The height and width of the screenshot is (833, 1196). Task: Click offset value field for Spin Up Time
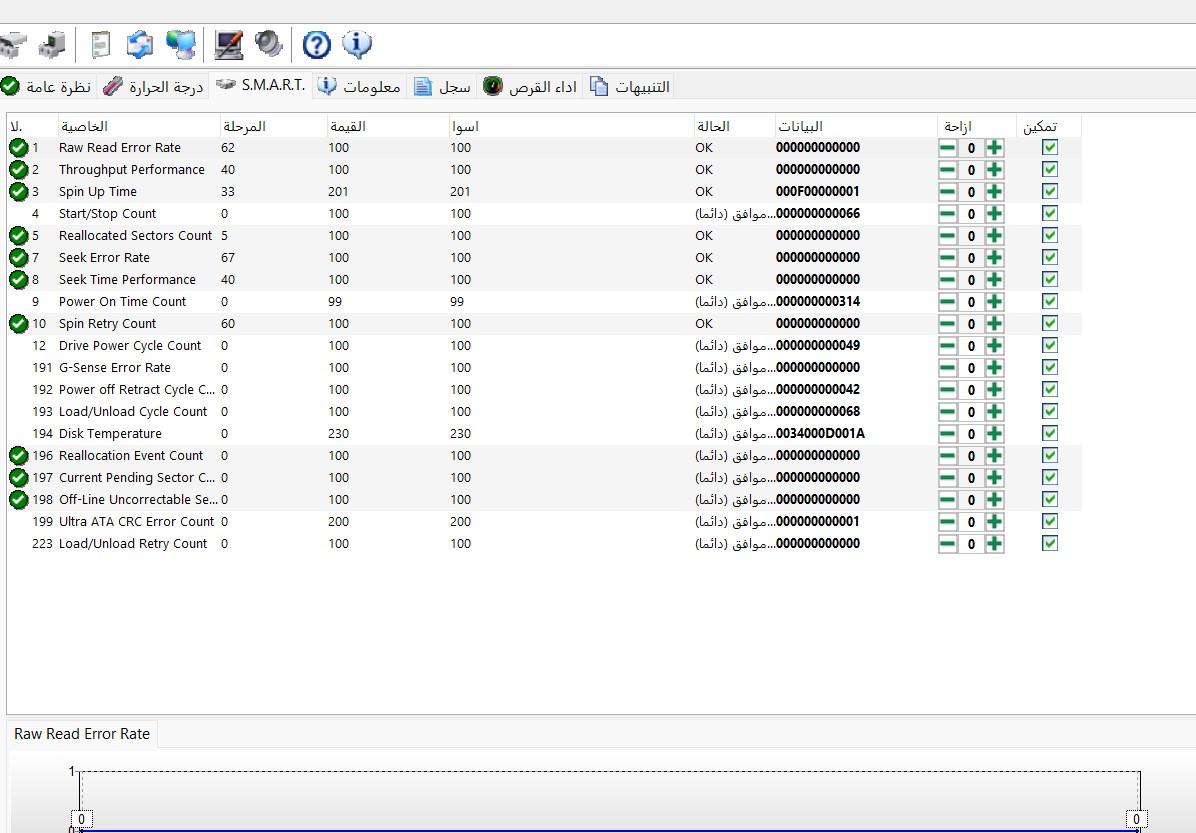[x=971, y=192]
